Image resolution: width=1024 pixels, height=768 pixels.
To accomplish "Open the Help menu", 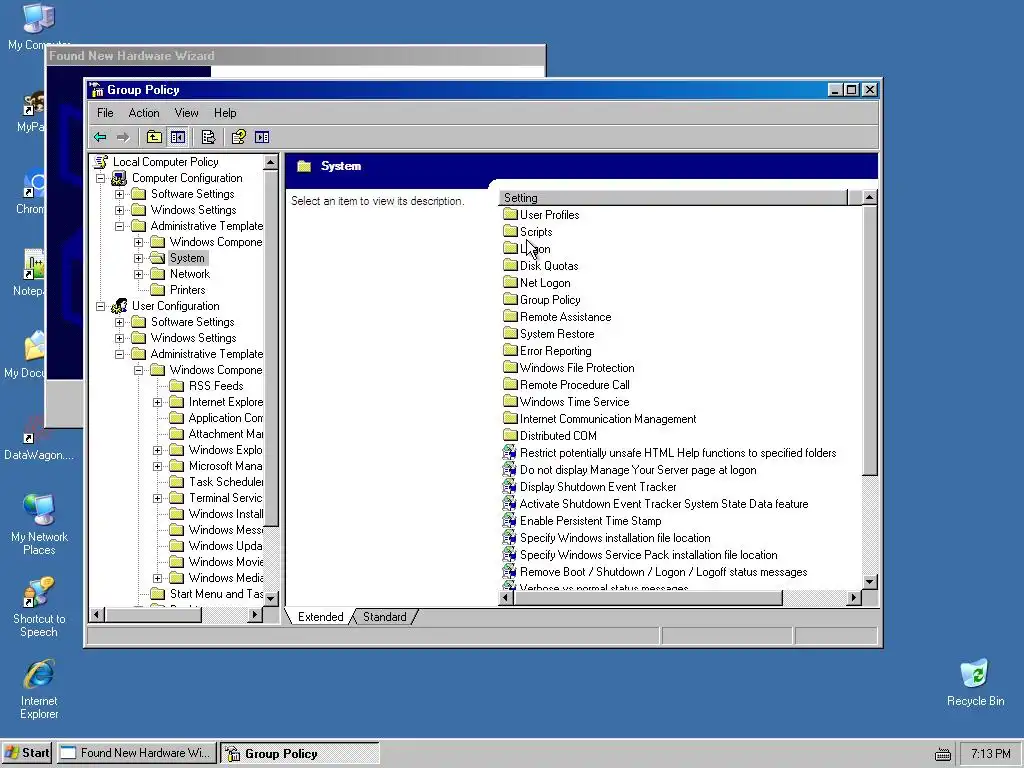I will pyautogui.click(x=225, y=113).
